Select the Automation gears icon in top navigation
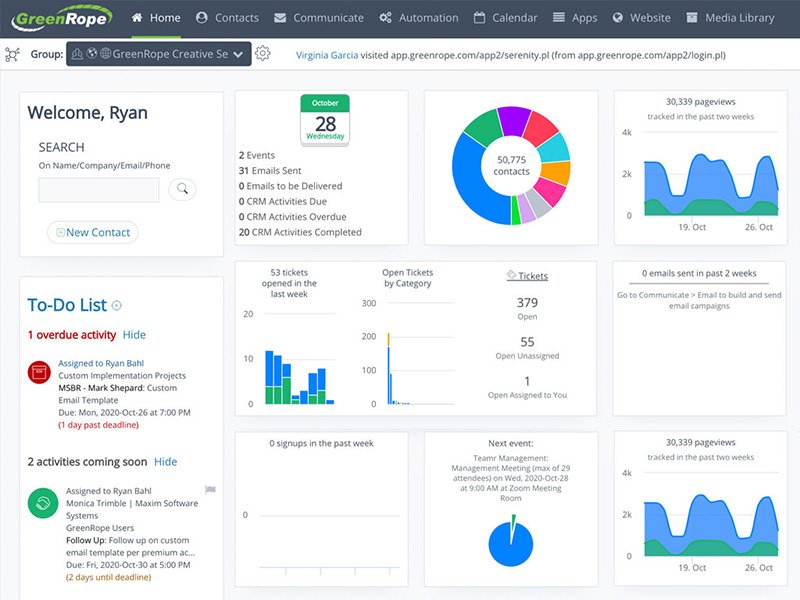Image resolution: width=800 pixels, height=600 pixels. click(x=386, y=17)
